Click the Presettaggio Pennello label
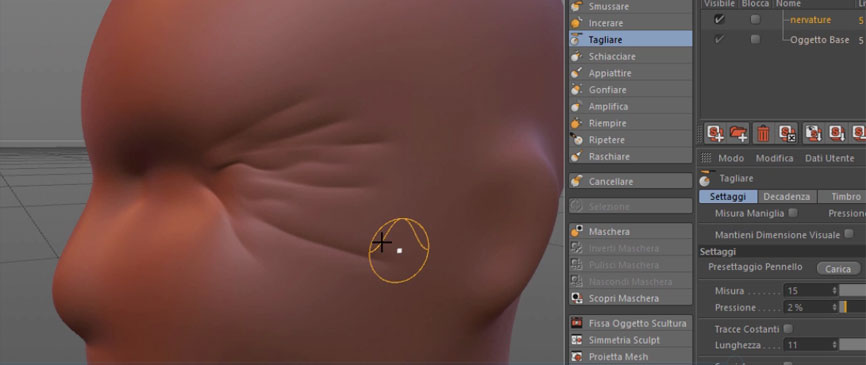Screen dimensions: 866x365 pyautogui.click(x=755, y=267)
